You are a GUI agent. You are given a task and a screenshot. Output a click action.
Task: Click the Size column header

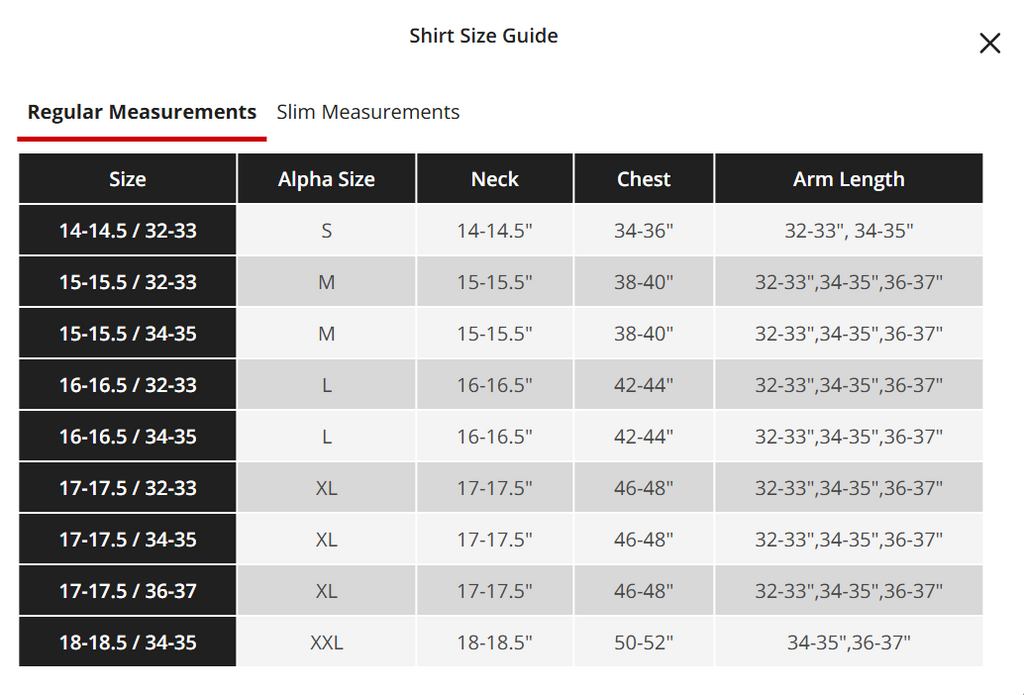tap(127, 178)
